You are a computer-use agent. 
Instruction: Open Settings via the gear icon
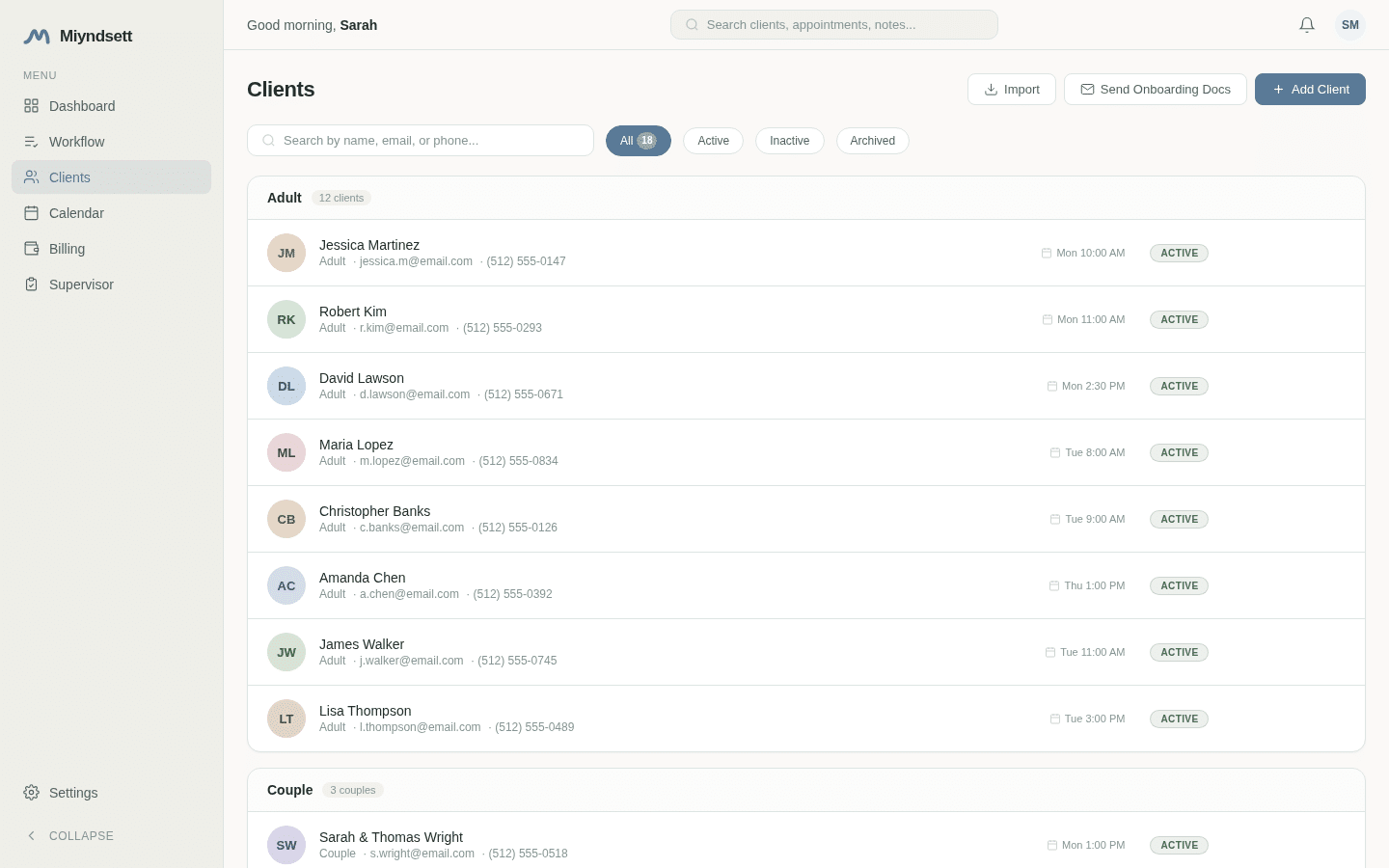point(31,792)
